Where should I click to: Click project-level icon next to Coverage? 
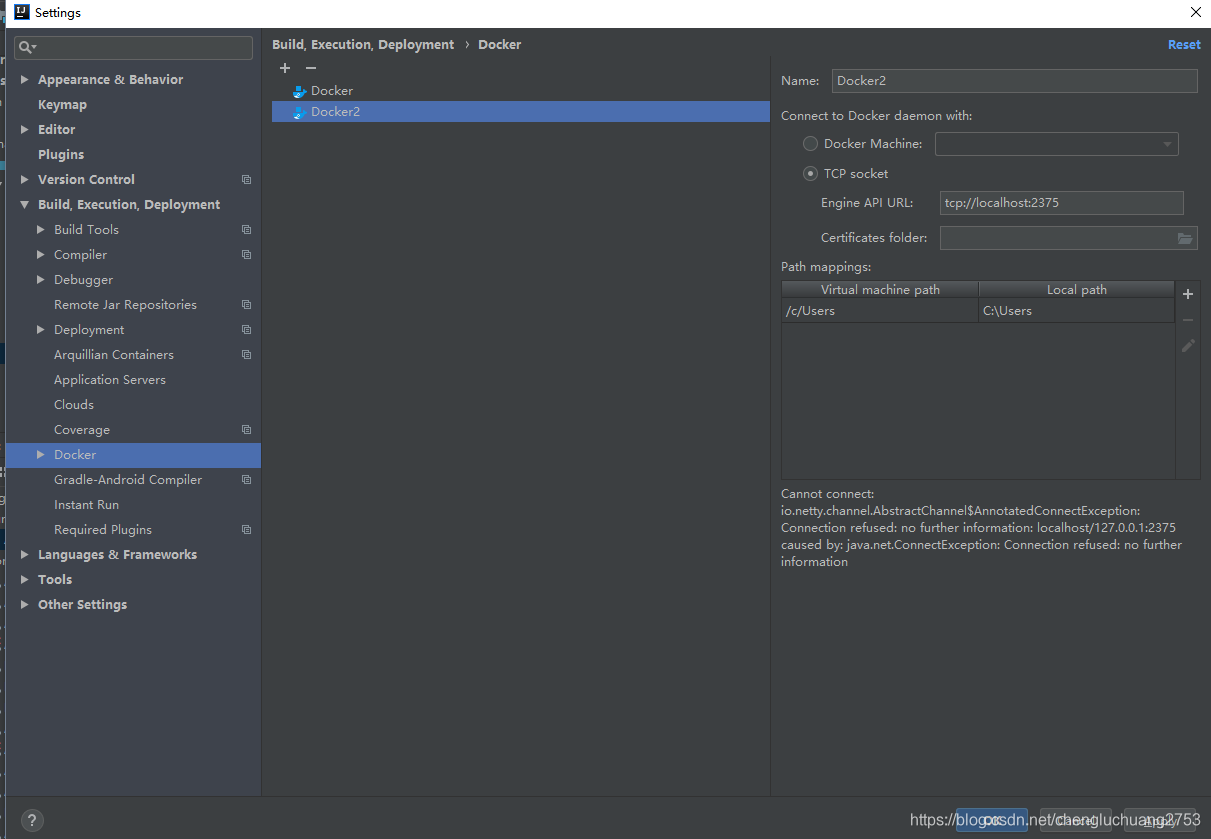pyautogui.click(x=247, y=430)
